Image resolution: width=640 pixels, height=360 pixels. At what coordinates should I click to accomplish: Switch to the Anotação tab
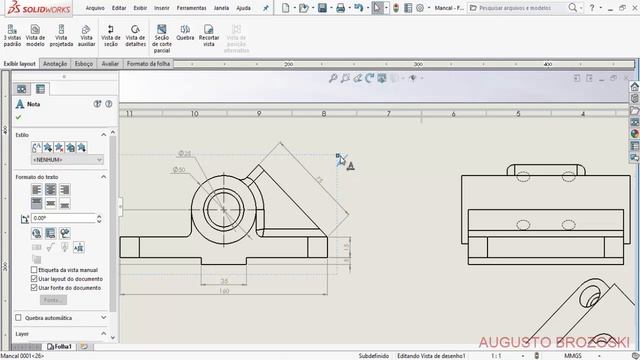tap(55, 64)
